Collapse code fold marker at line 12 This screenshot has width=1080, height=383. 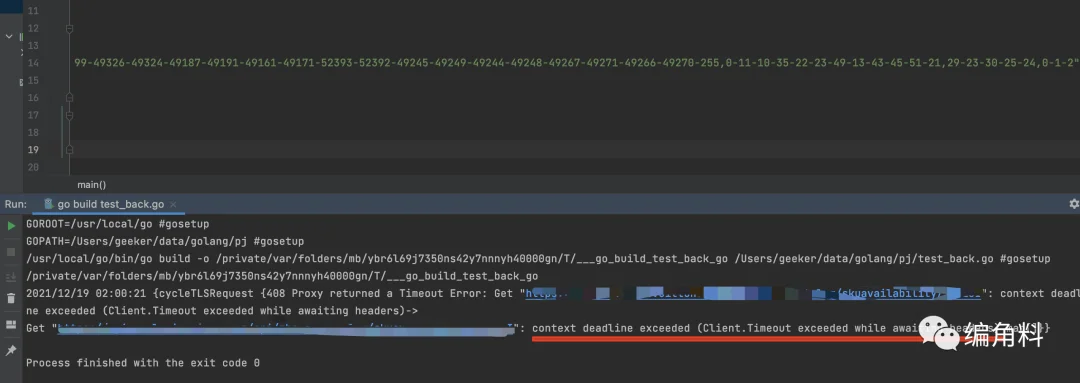tap(69, 29)
